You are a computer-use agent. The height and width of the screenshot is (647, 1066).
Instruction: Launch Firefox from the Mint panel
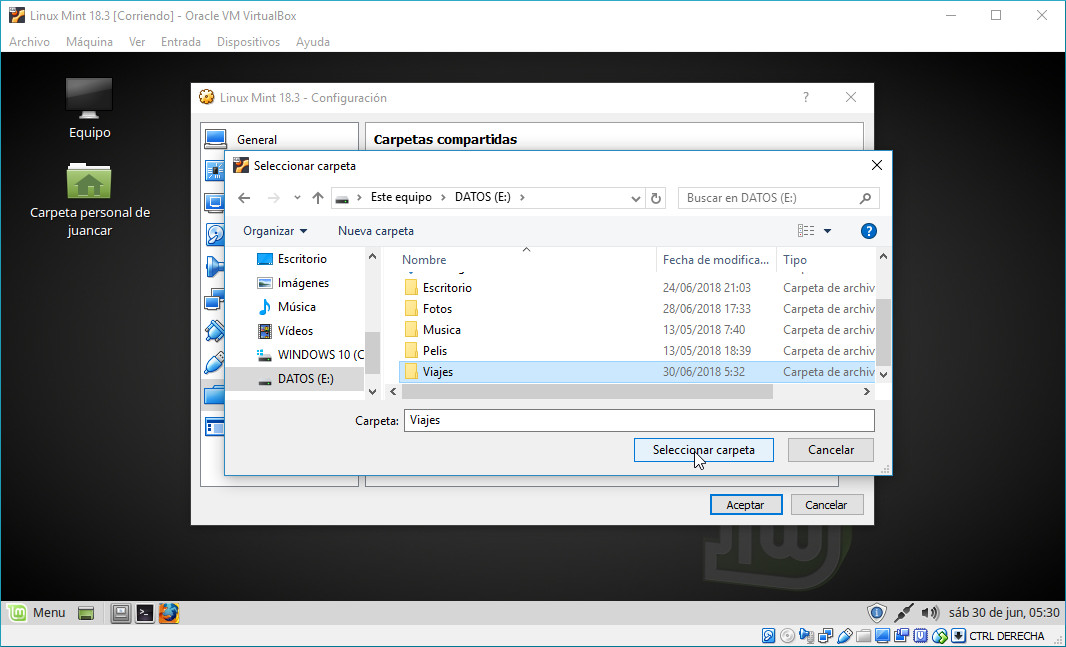coord(169,613)
